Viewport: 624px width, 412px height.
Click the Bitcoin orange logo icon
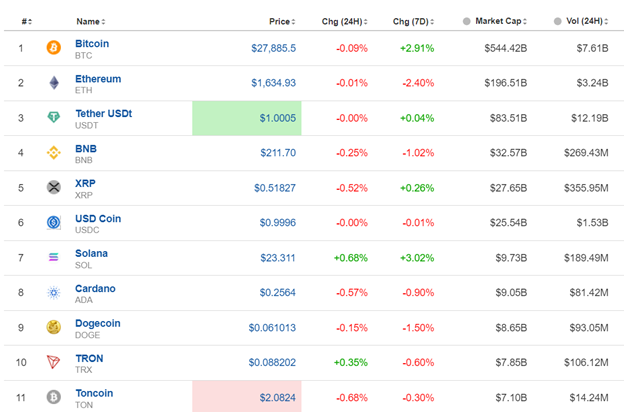point(54,48)
